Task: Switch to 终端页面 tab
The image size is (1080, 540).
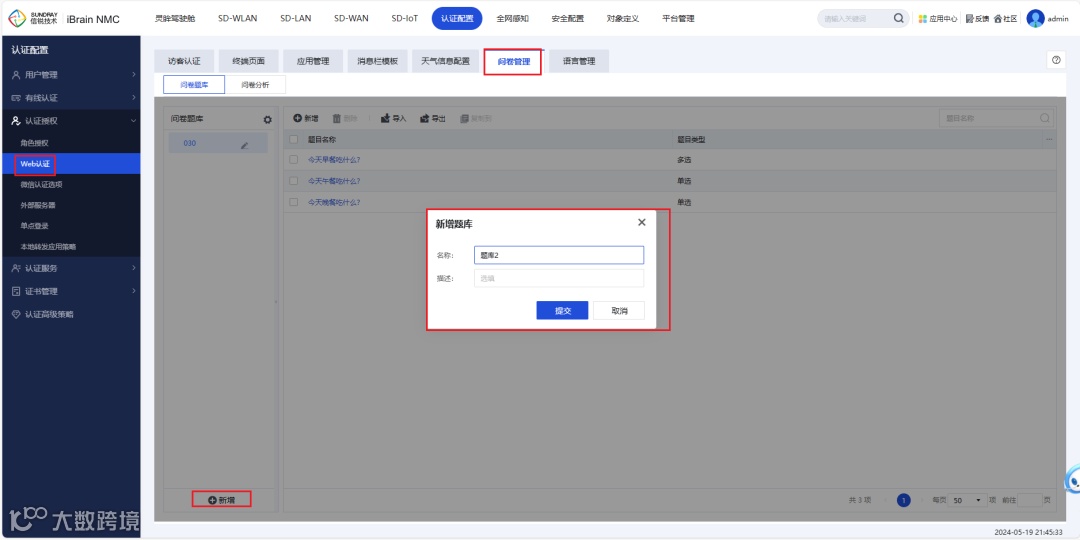Action: click(x=249, y=61)
